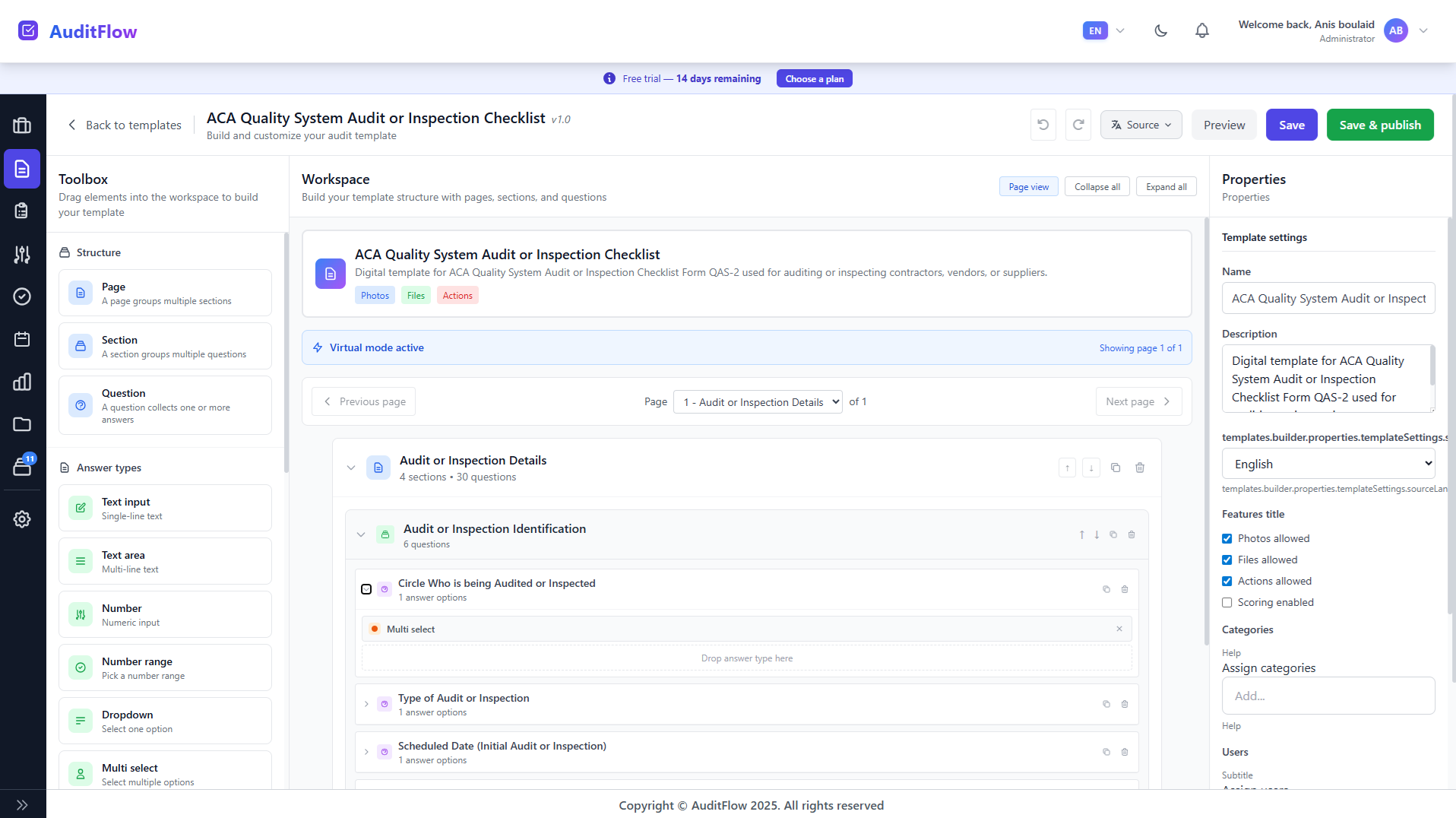
Task: Open the EN language dropdown
Action: tap(1104, 31)
